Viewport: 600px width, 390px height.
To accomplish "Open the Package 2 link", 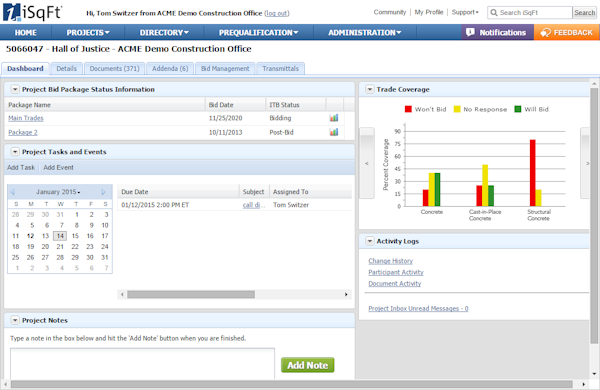I will pos(23,132).
